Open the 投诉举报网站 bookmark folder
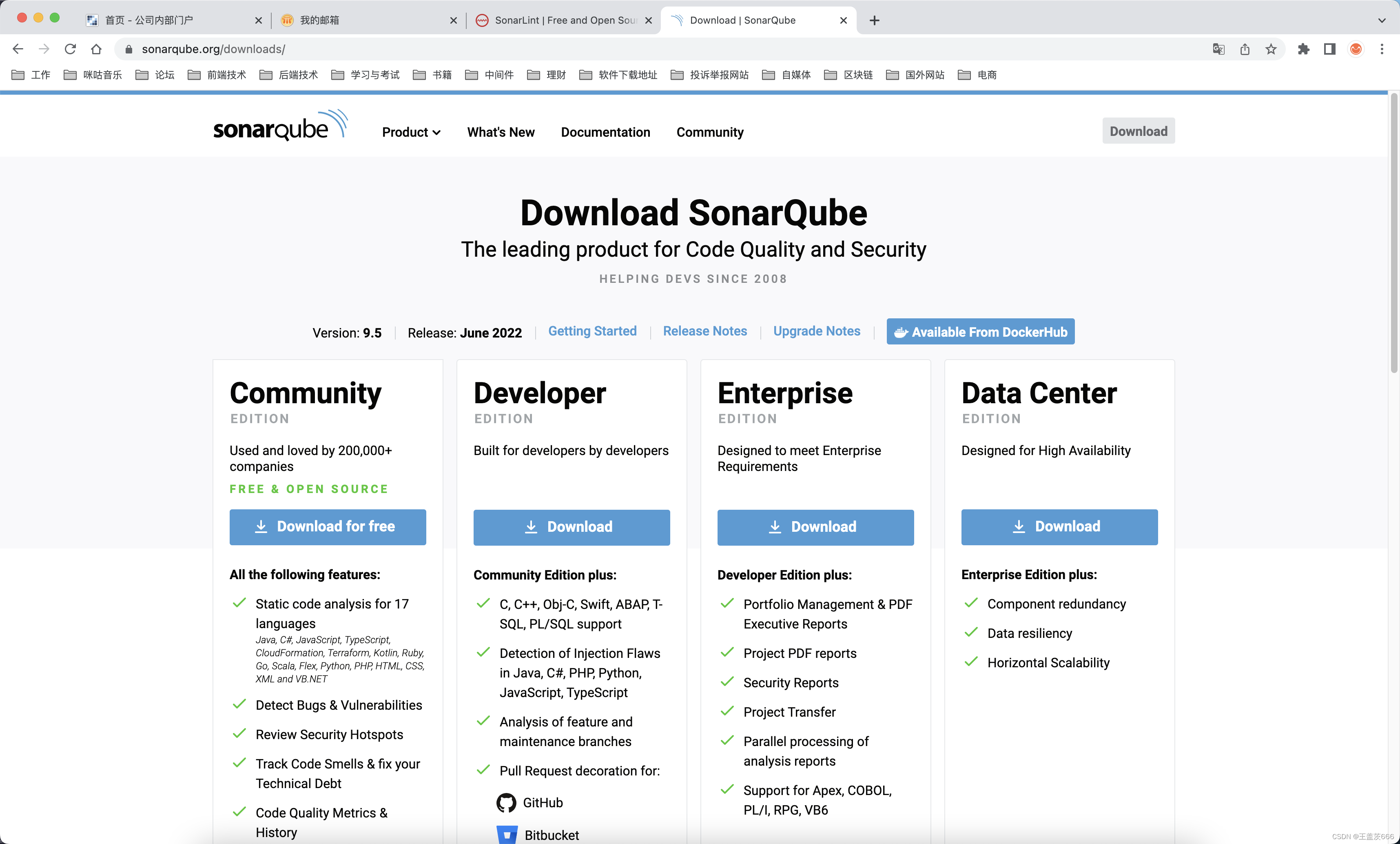The image size is (1400, 844). 710,74
